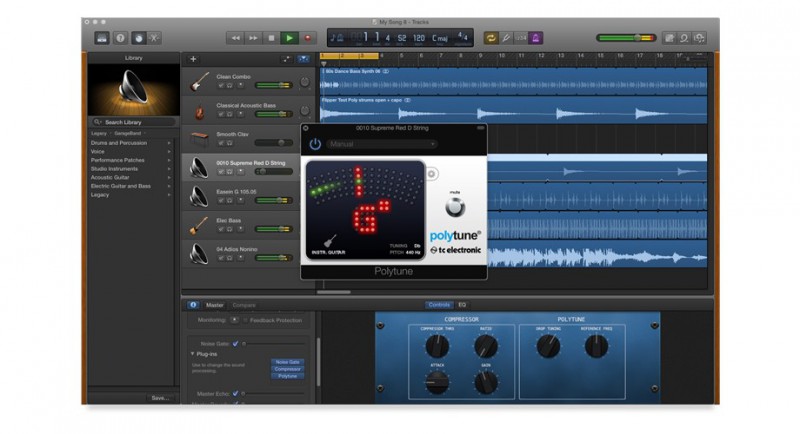Click the Stop transport button

pyautogui.click(x=271, y=38)
